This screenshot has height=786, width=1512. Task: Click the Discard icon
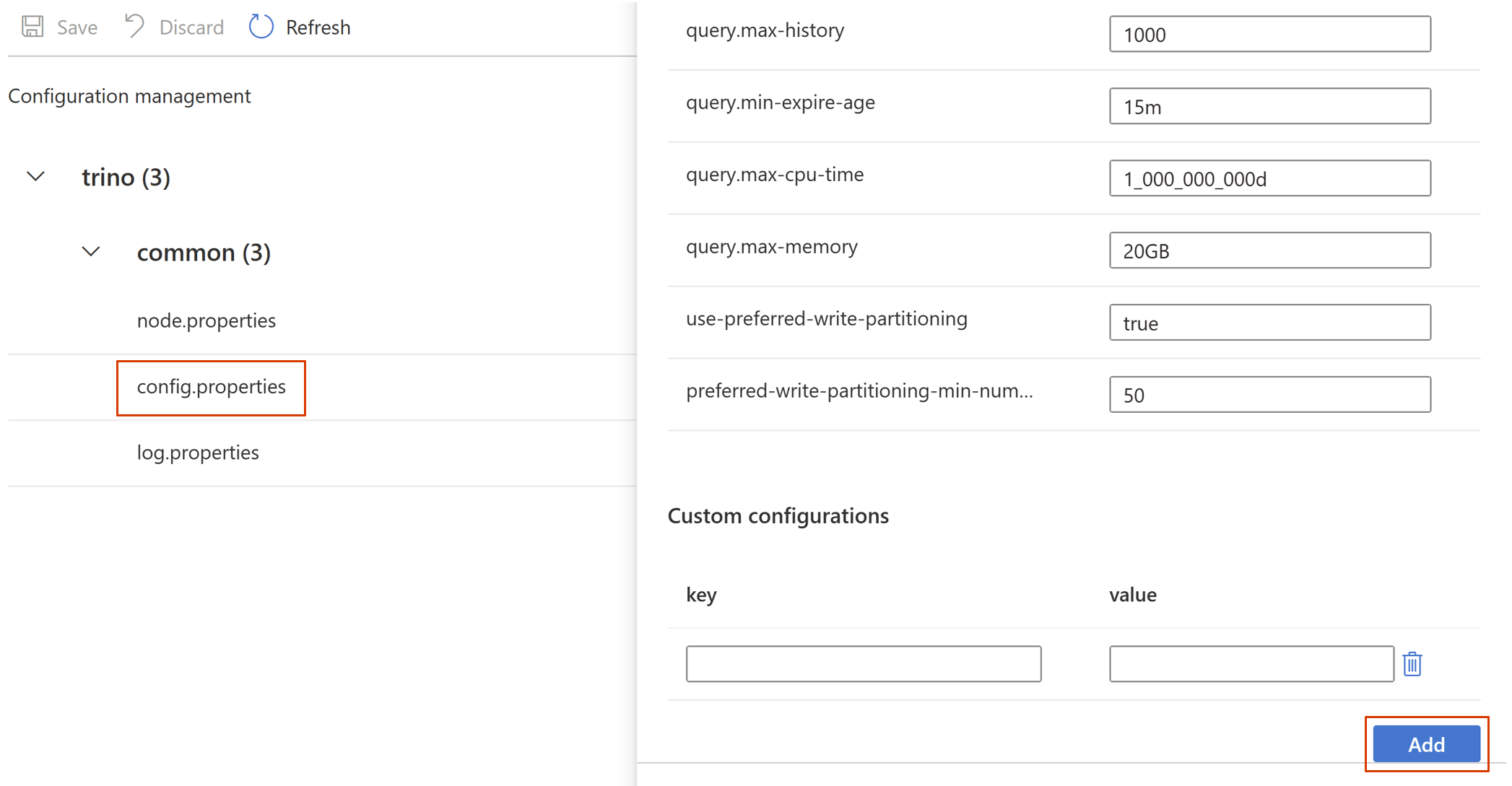coord(132,26)
